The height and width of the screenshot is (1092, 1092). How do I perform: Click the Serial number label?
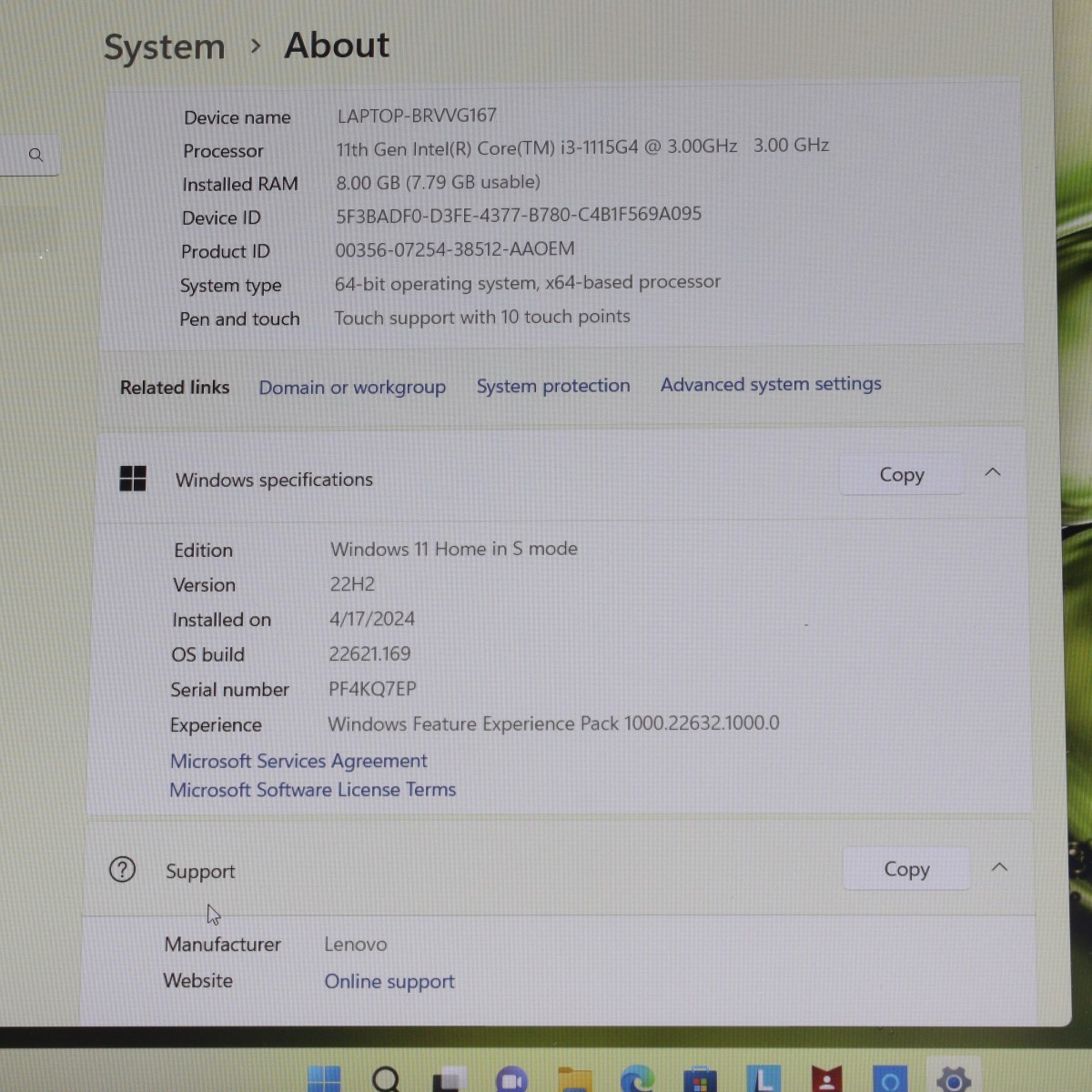[229, 690]
